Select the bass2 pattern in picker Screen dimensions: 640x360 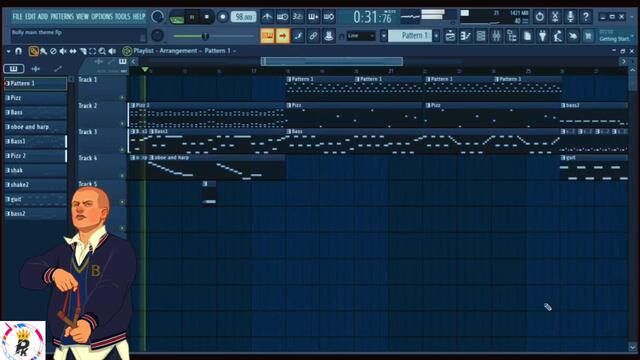click(x=36, y=214)
